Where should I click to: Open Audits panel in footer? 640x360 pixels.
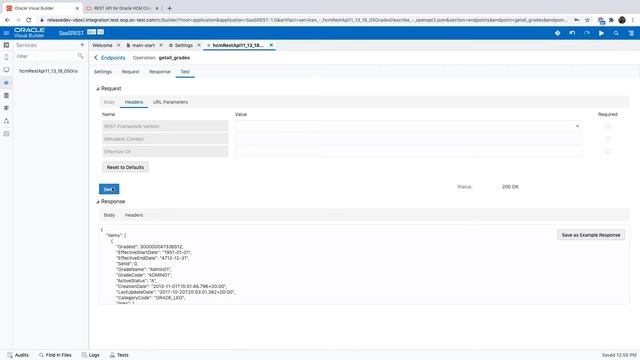pyautogui.click(x=18, y=355)
